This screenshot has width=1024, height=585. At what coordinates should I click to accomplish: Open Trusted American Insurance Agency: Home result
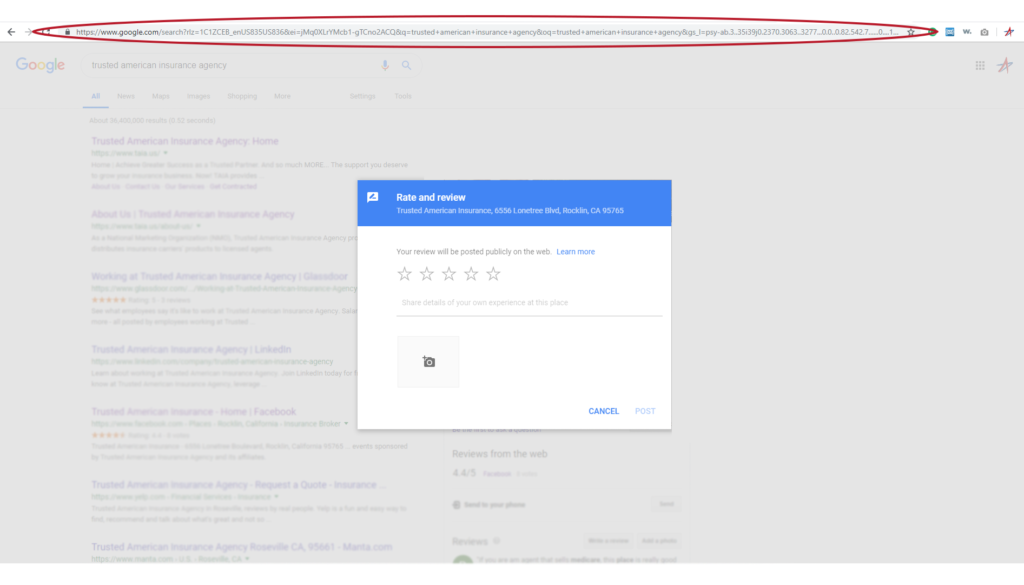pos(185,141)
